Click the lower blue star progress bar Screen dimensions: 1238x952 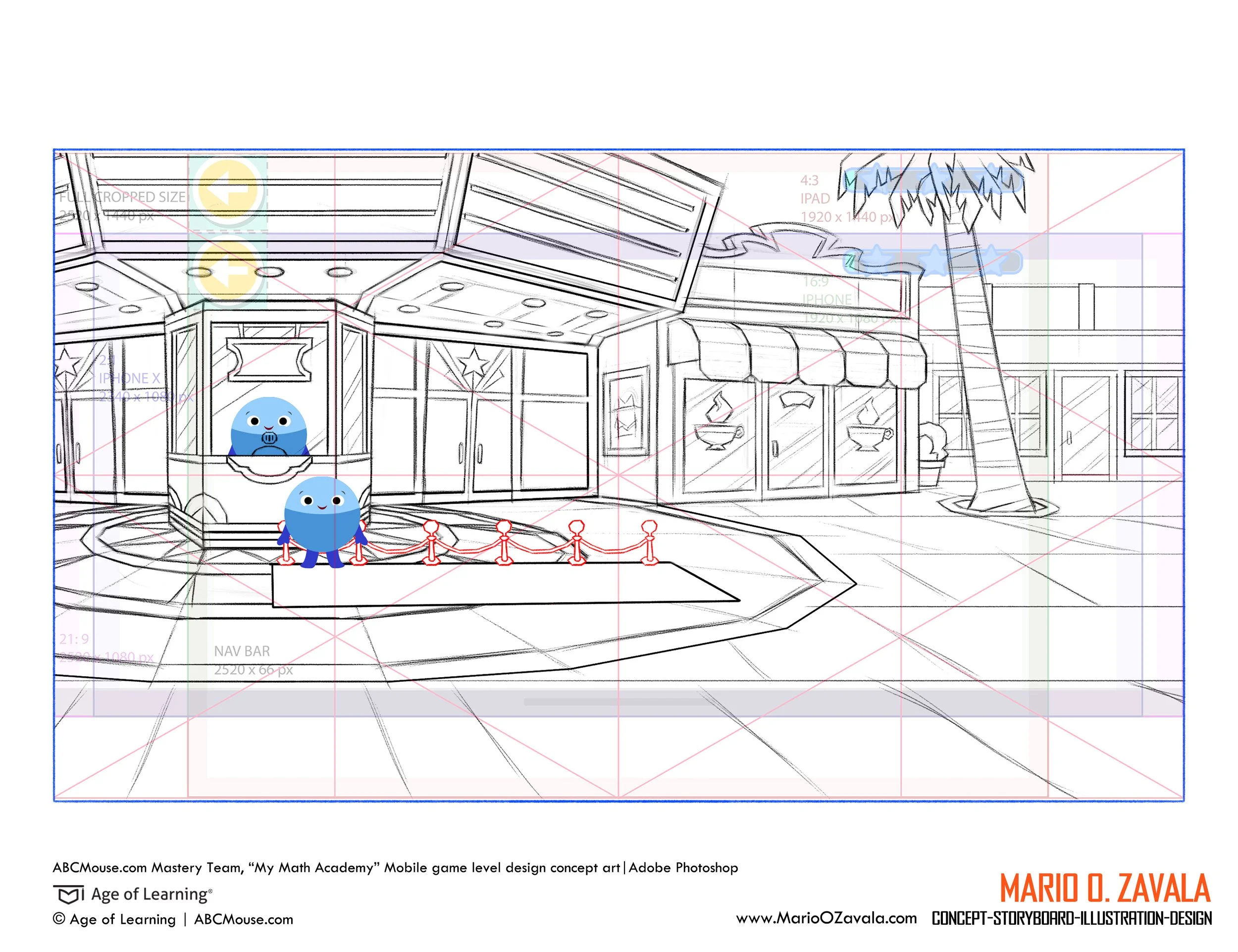pos(933,262)
